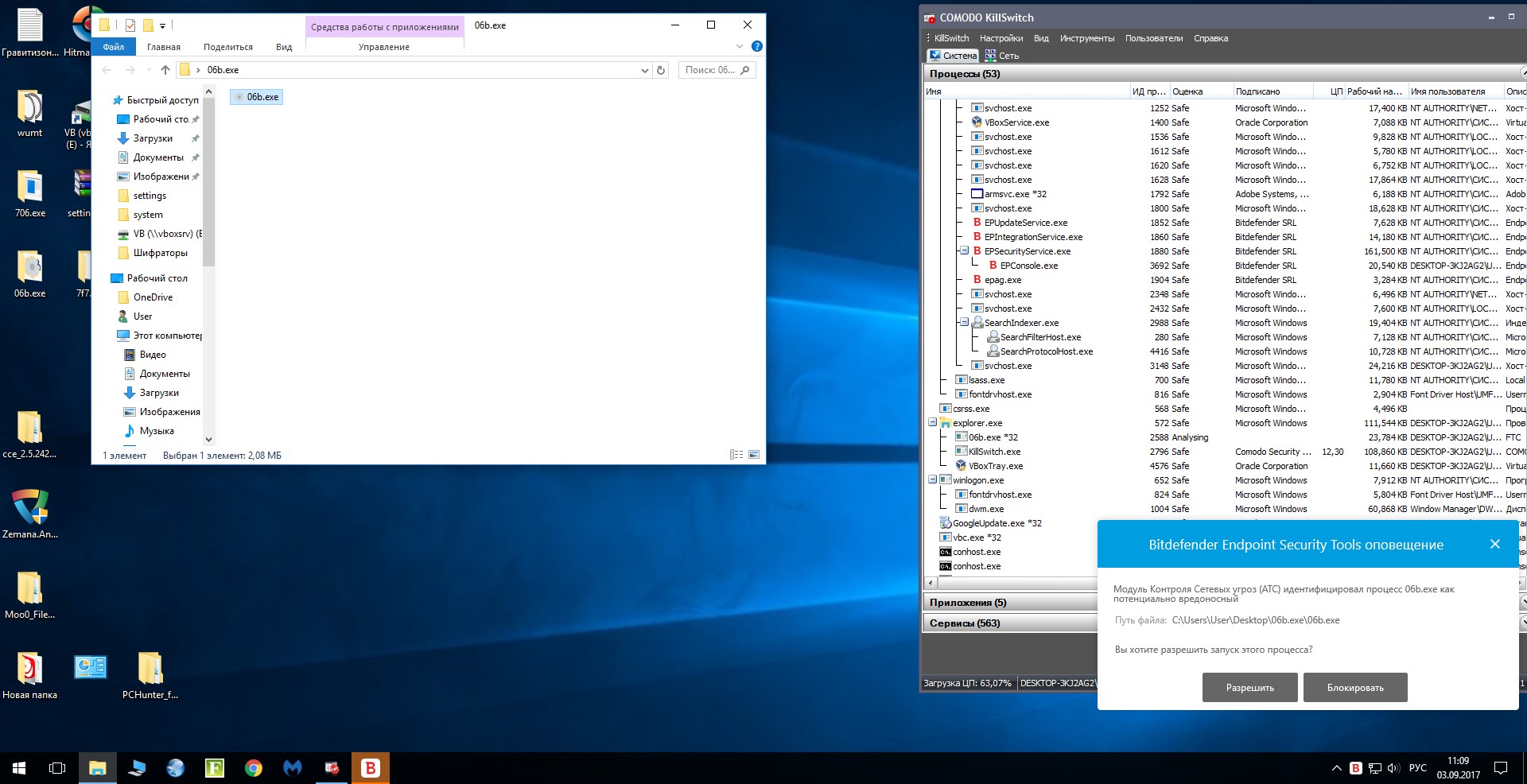Switch to the Сеть tab in KillSwitch

(1002, 56)
